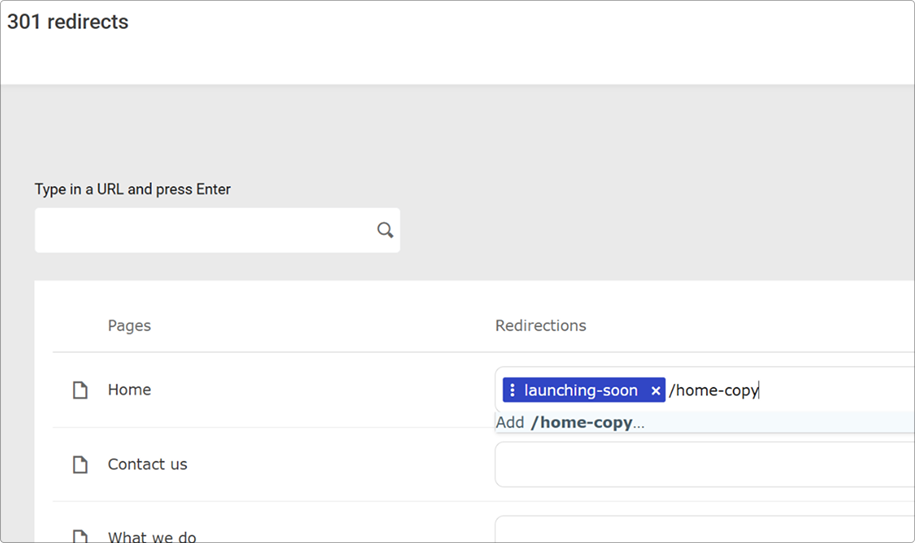This screenshot has width=915, height=543.
Task: Click the What we do page icon
Action: tap(80, 537)
